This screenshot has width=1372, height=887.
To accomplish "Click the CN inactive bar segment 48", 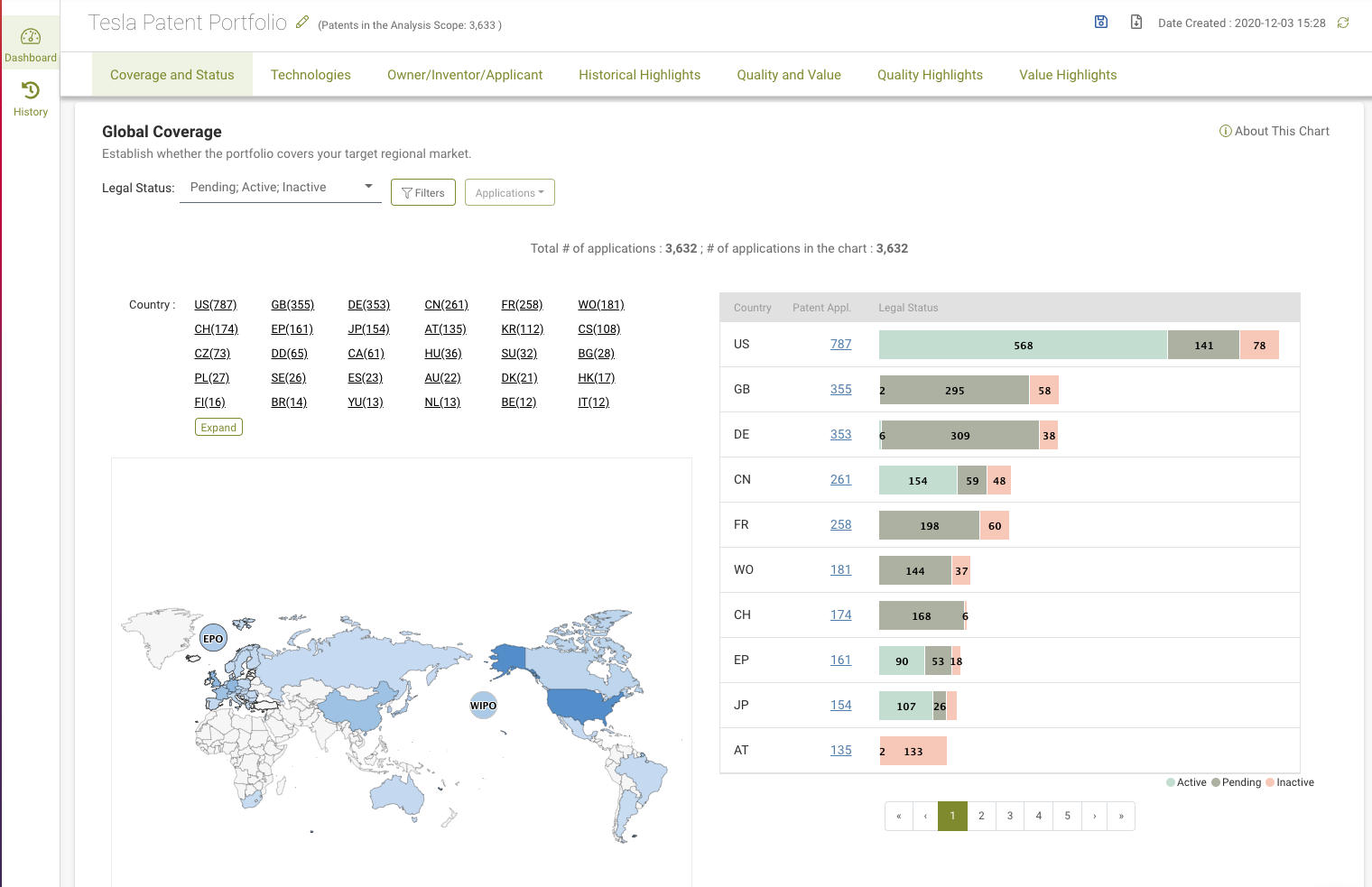I will [999, 480].
